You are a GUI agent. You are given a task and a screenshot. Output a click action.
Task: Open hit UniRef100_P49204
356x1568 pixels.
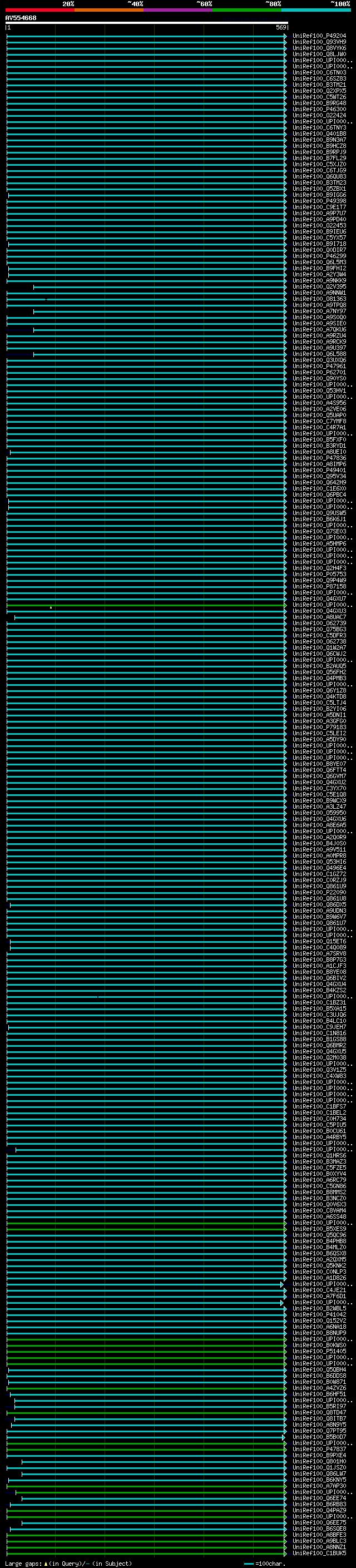[319, 36]
